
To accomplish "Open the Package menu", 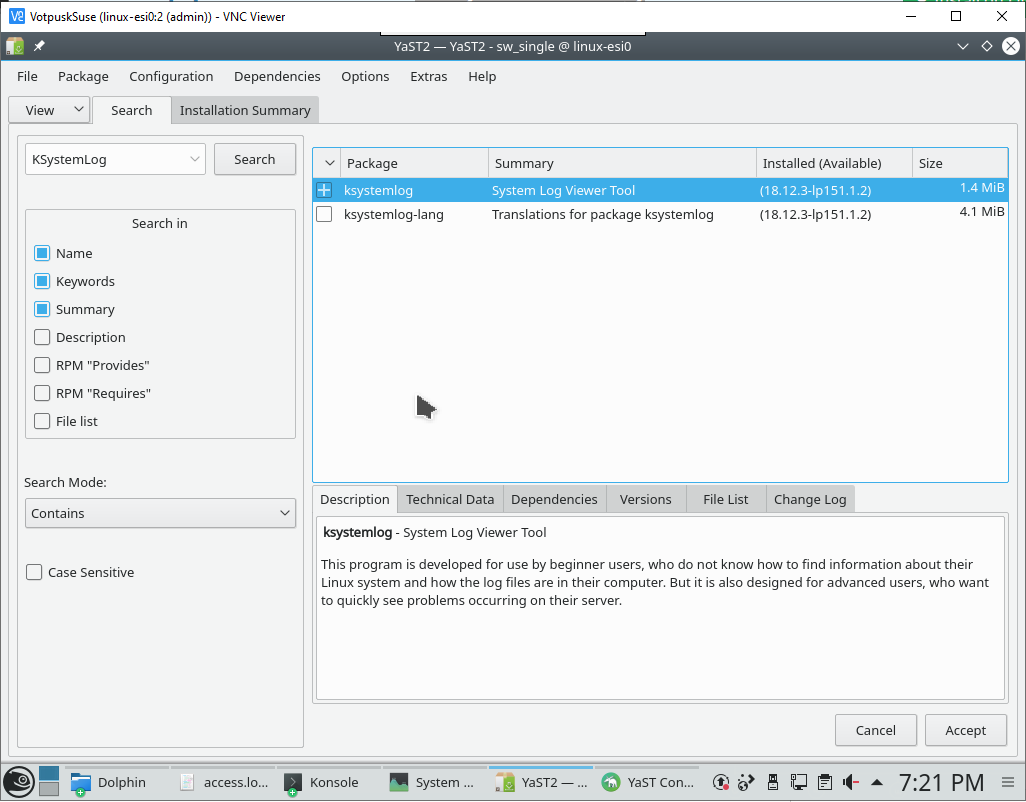I will [83, 77].
